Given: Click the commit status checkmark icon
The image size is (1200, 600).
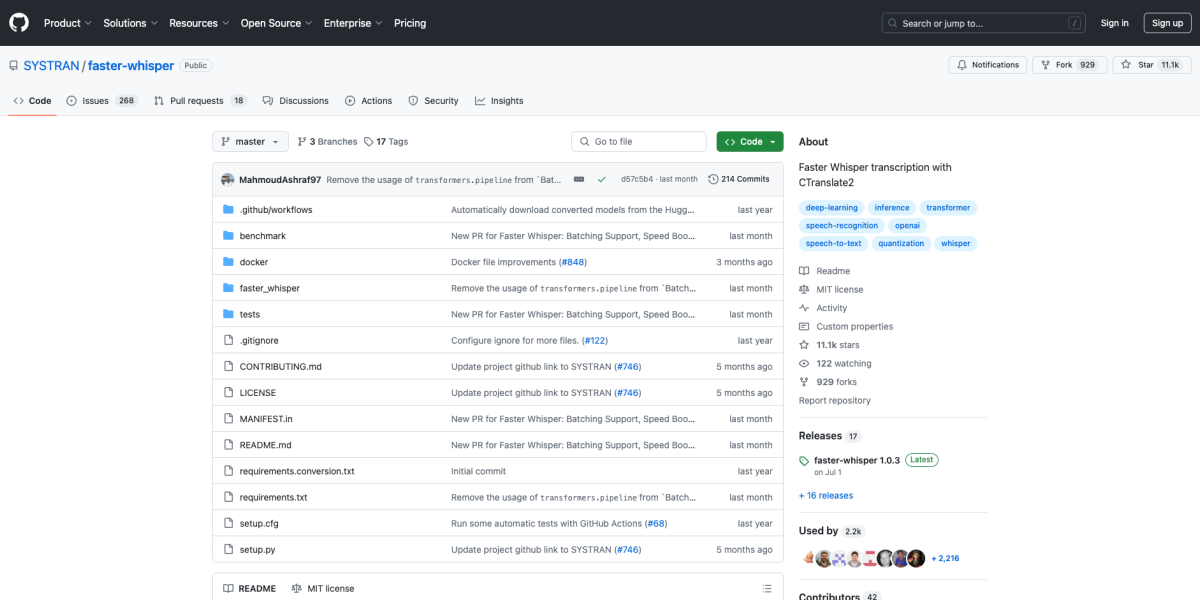Looking at the screenshot, I should (602, 179).
